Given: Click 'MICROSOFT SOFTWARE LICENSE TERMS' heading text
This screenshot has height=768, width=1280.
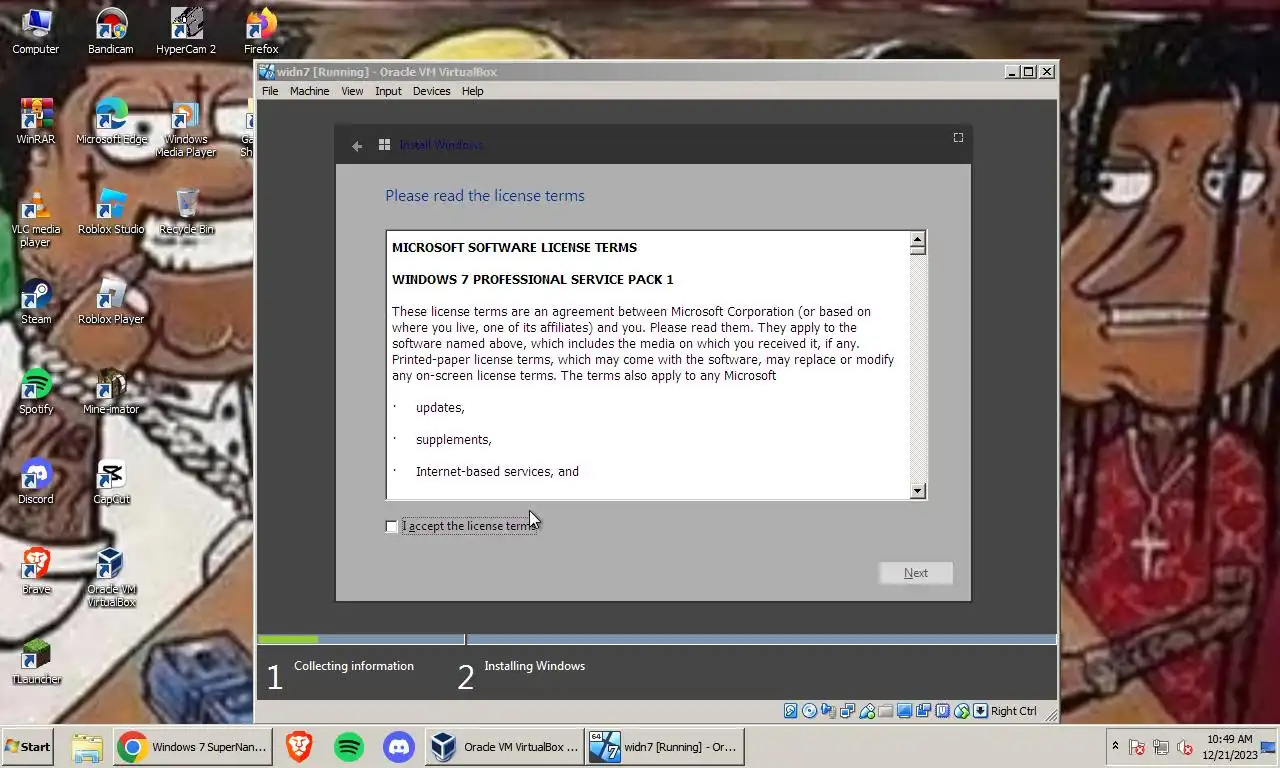Looking at the screenshot, I should [x=514, y=247].
